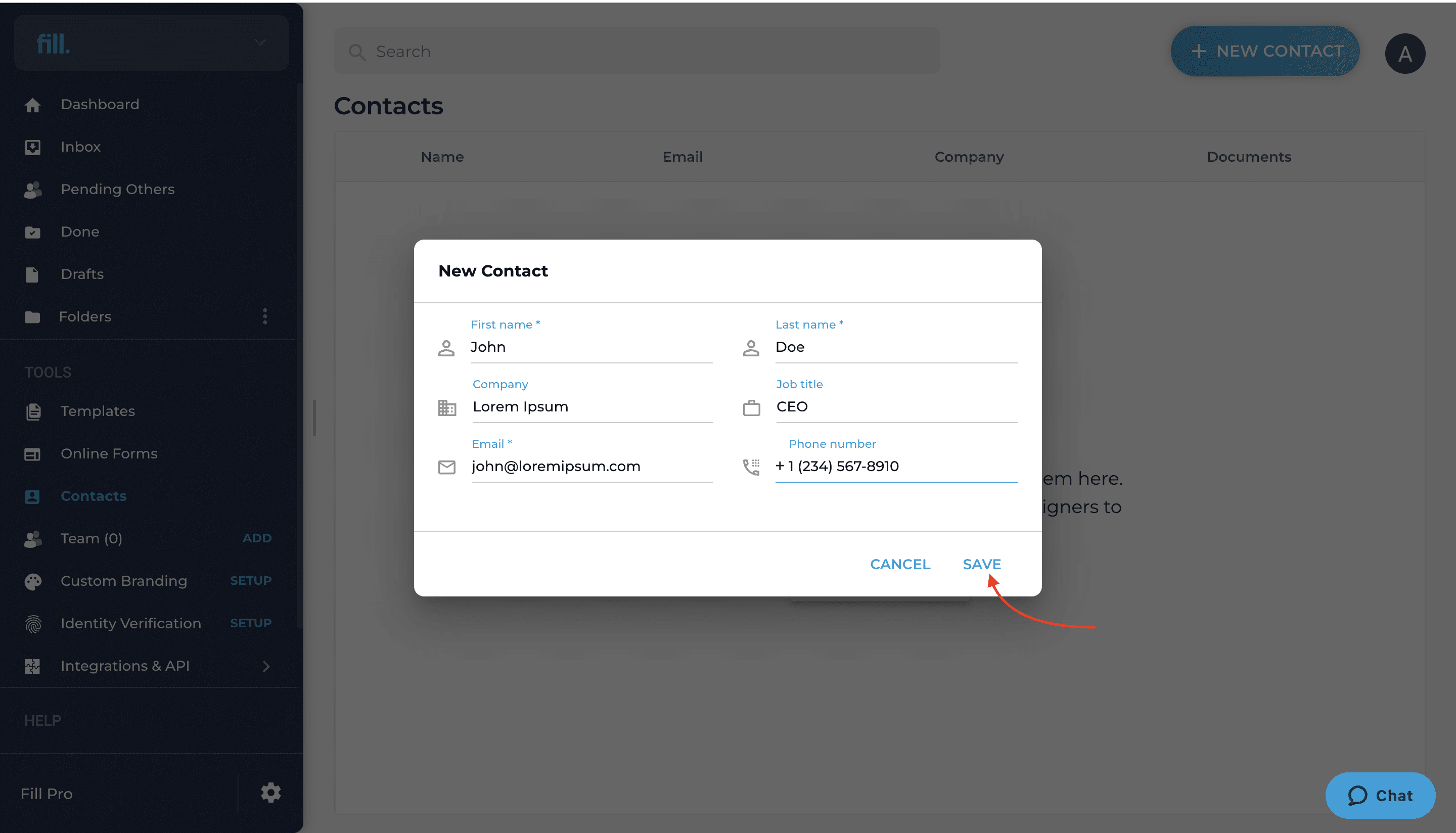Open the Folders three-dot options menu
The image size is (1456, 833).
pos(265,316)
